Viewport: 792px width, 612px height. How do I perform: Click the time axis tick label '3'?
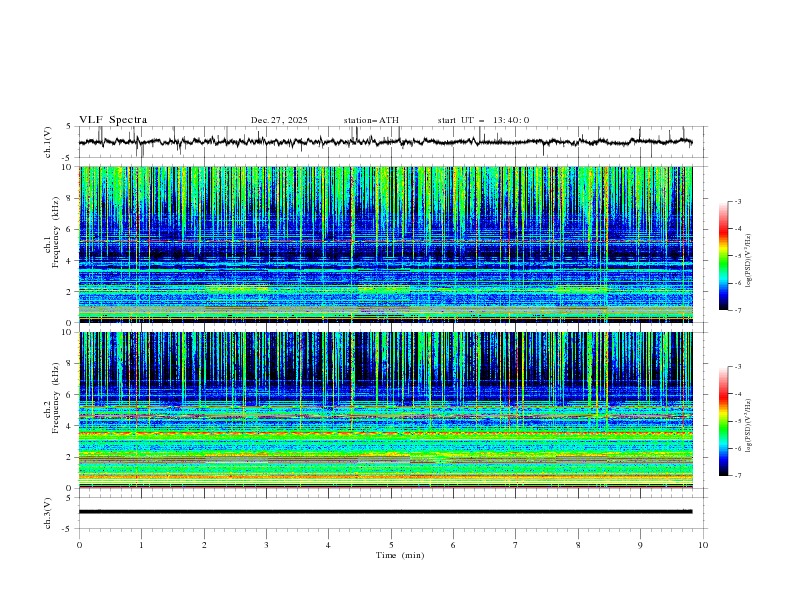coord(266,545)
